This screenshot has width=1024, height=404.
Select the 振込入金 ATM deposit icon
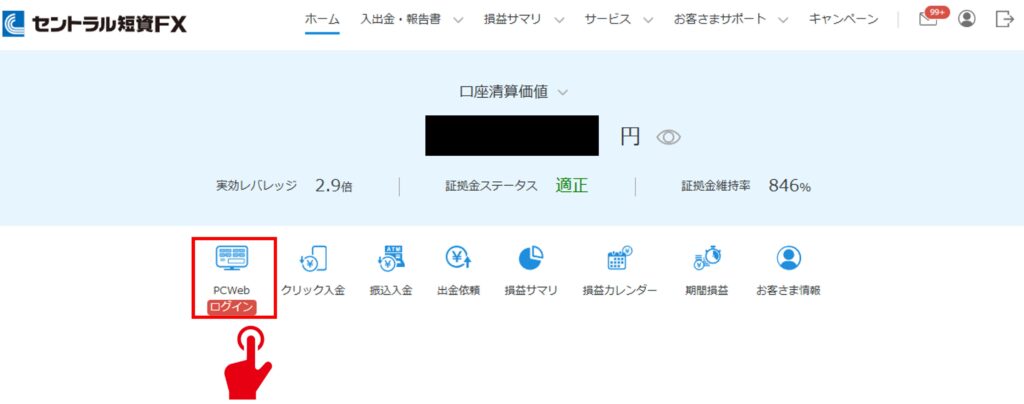[x=390, y=259]
